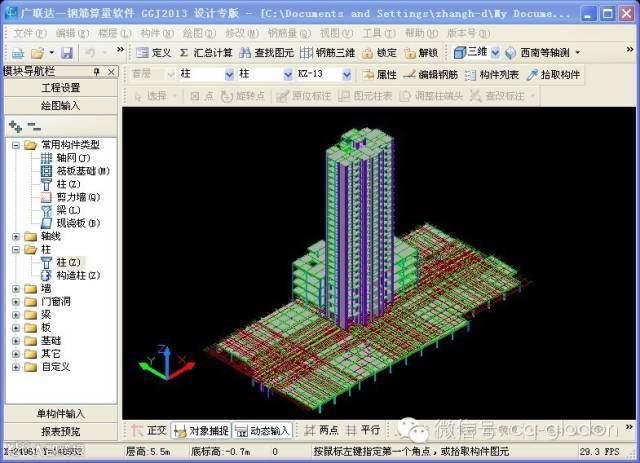The image size is (640, 463).
Task: Click 两点 two-point tool
Action: tap(321, 430)
